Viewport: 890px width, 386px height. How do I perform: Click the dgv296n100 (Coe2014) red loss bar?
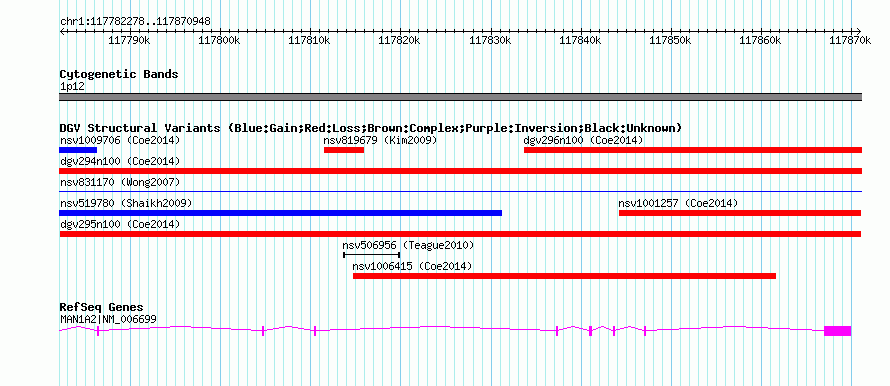tap(693, 150)
